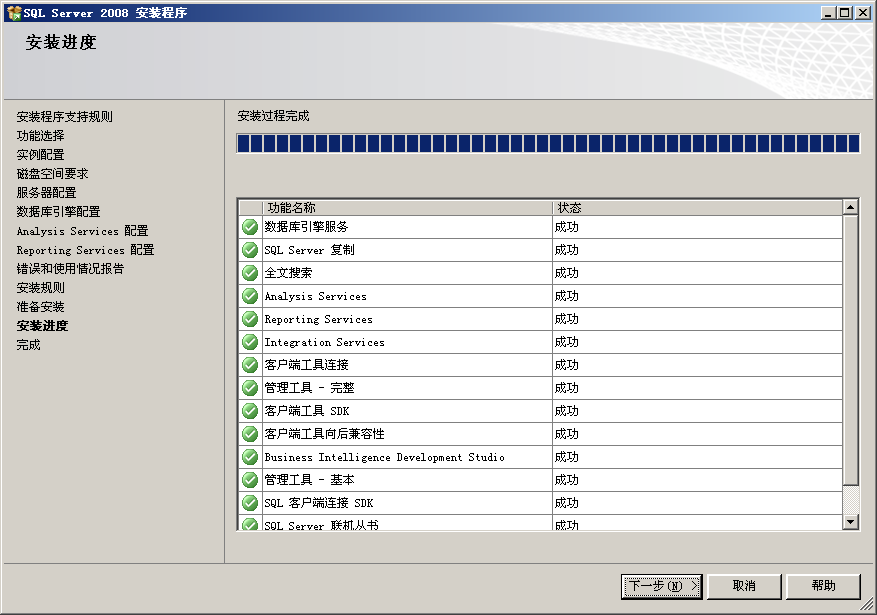The height and width of the screenshot is (615, 877).
Task: Click the 客户端工具 SDK feature name
Action: 307,411
